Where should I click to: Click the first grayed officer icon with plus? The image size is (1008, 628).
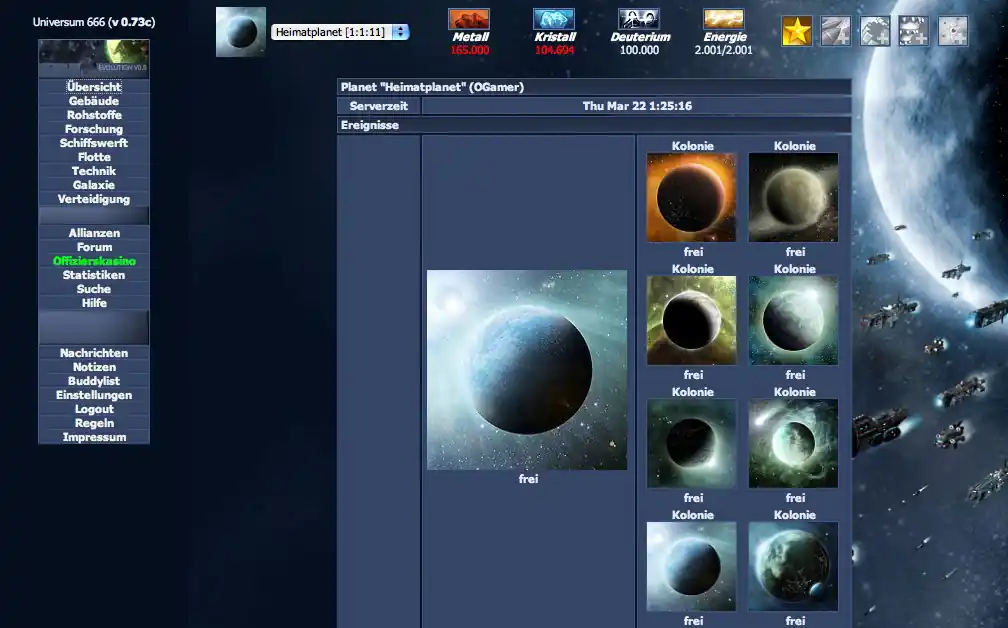click(836, 30)
